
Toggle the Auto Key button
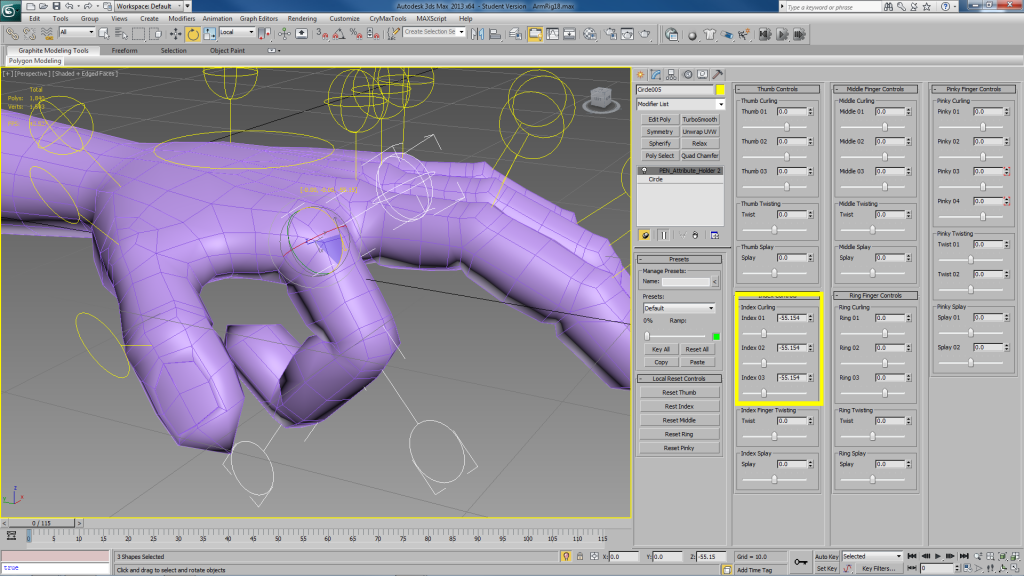click(x=826, y=556)
